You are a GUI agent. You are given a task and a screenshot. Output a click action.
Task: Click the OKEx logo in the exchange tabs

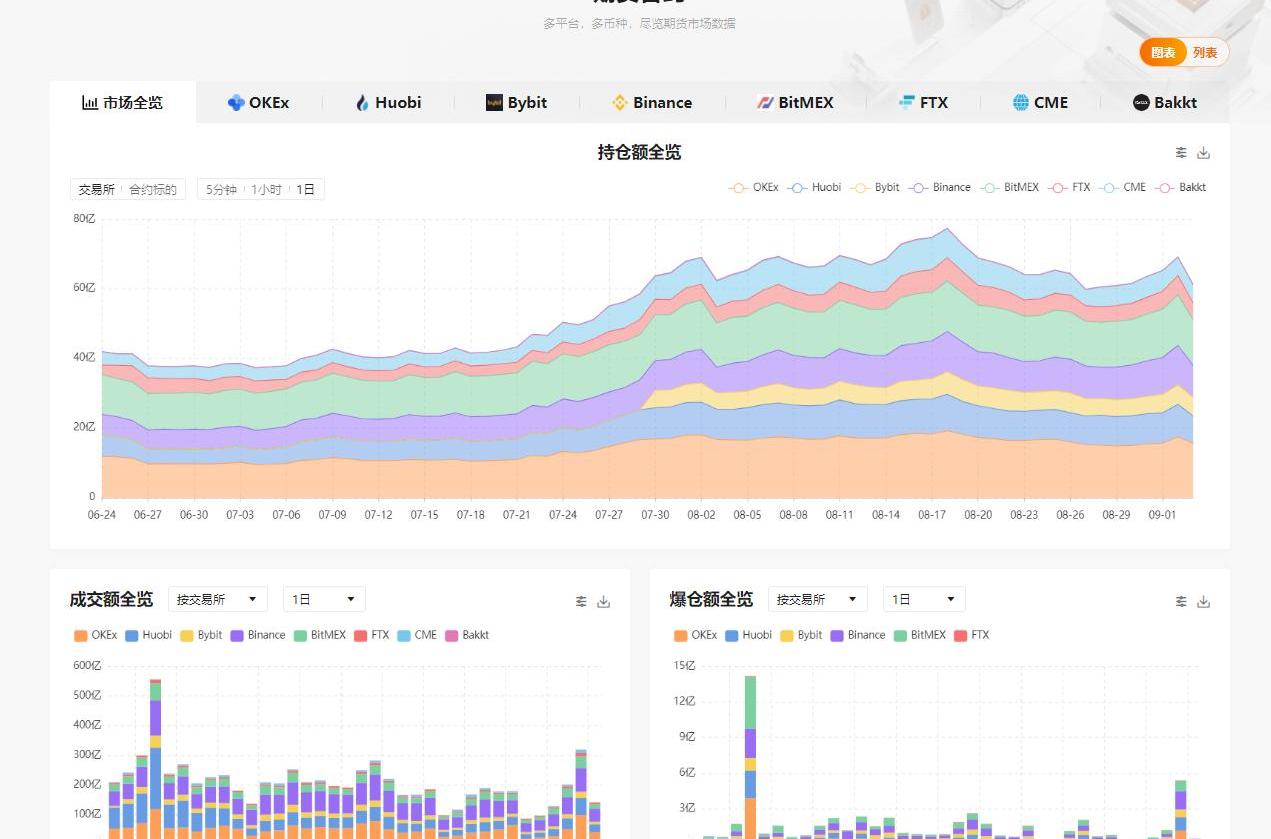236,102
